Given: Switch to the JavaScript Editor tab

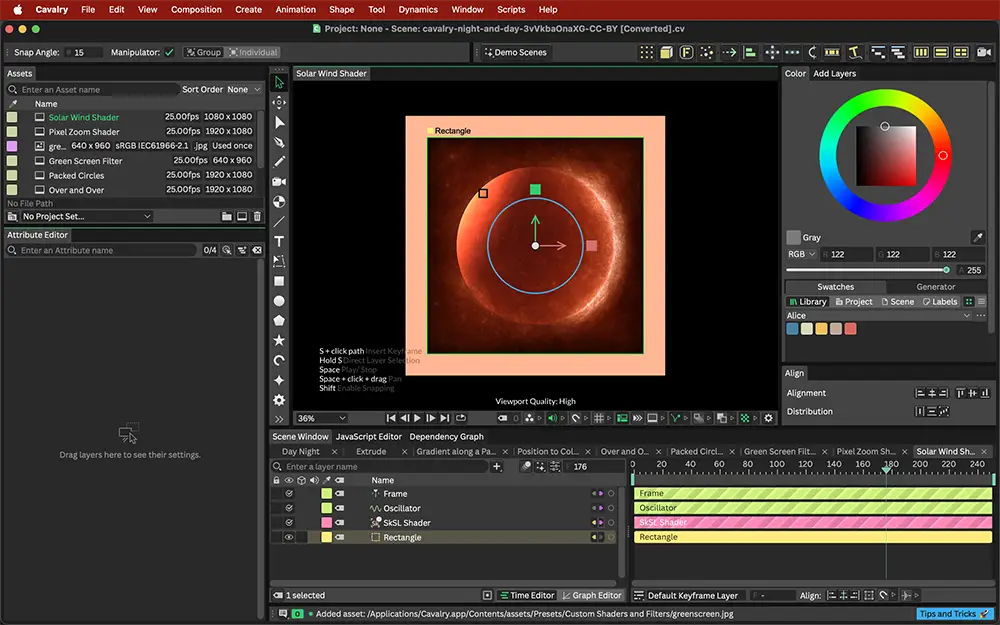Looking at the screenshot, I should (369, 437).
